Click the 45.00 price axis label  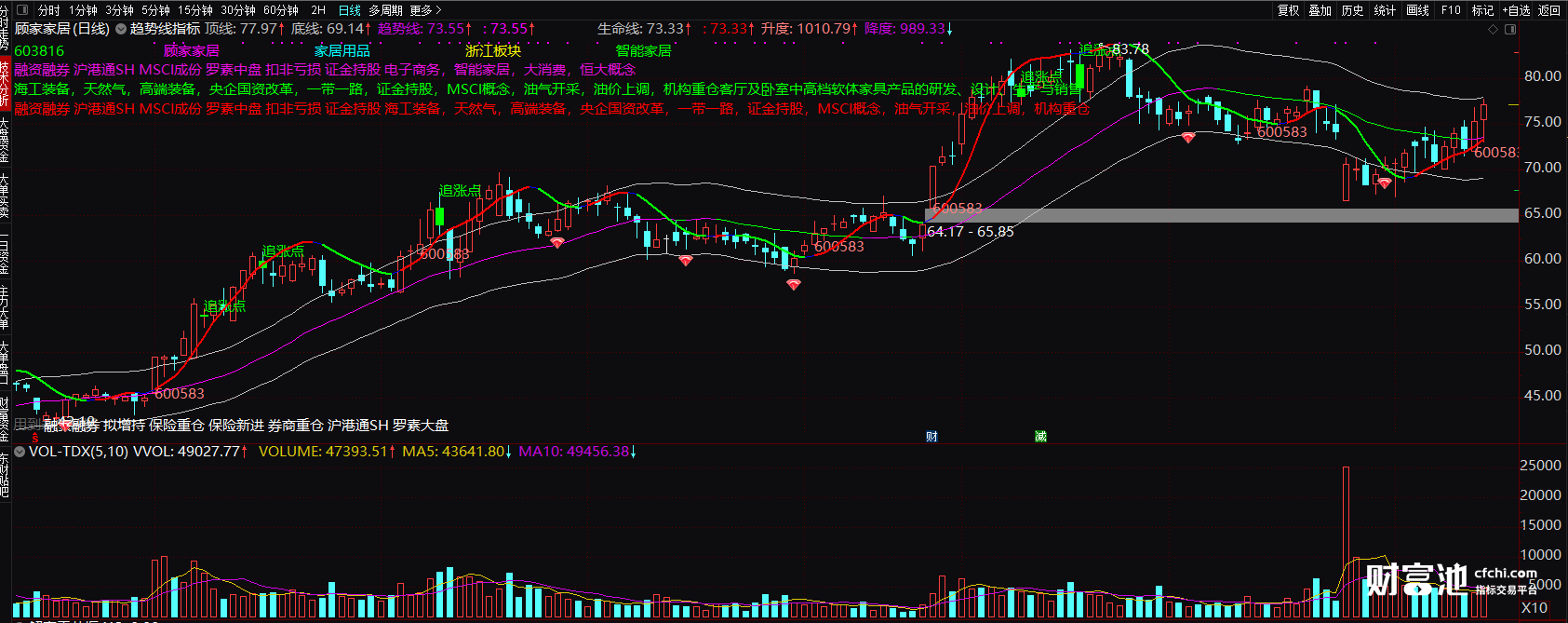[1543, 396]
